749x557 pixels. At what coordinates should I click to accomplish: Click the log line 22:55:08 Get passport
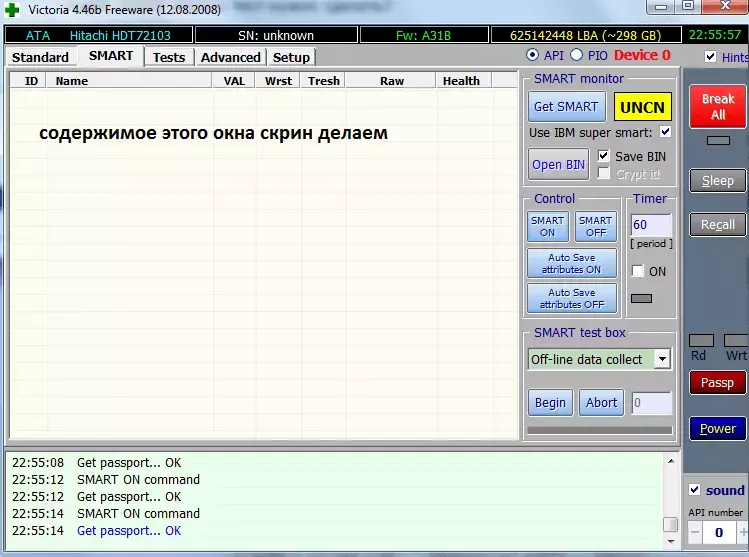click(x=97, y=462)
